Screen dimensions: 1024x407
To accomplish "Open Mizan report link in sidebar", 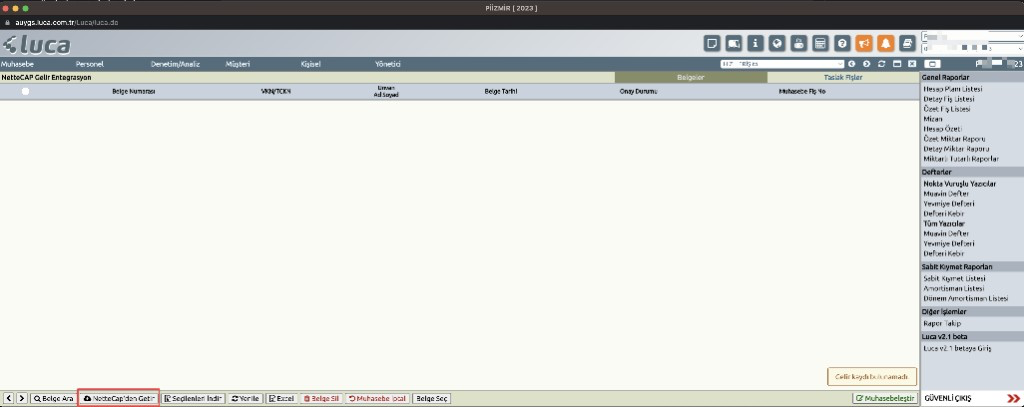I will click(x=933, y=119).
